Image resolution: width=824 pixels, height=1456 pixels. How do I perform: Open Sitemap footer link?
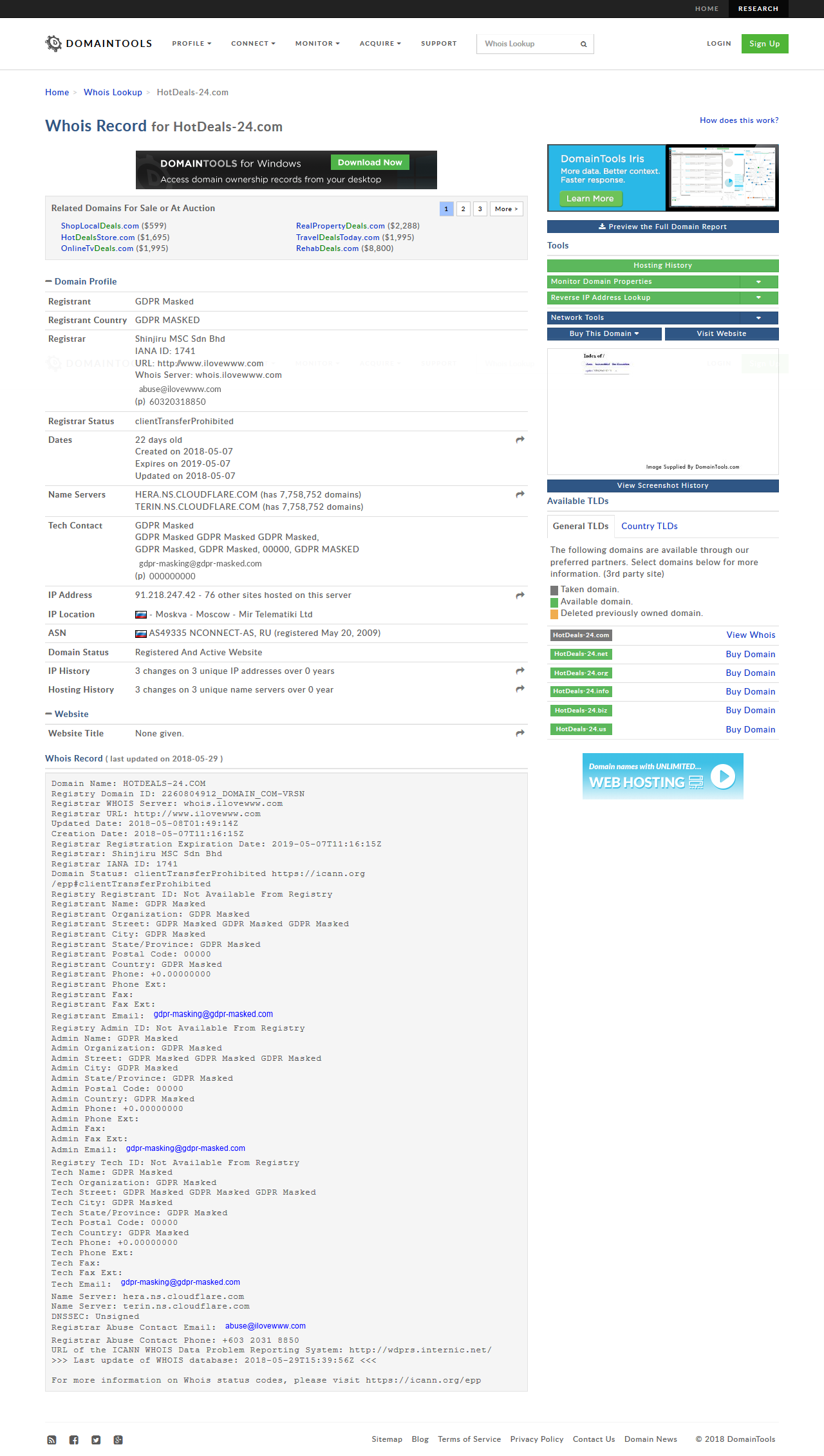[x=387, y=1439]
